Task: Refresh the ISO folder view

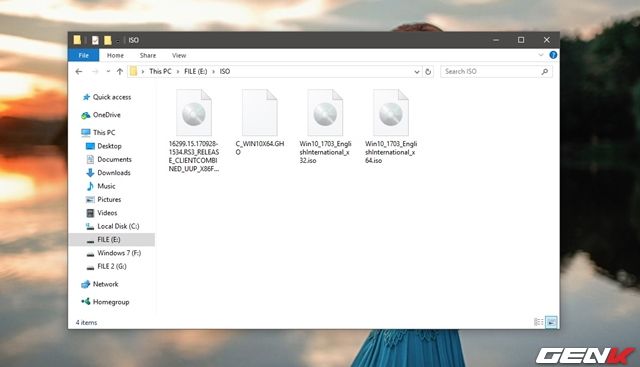Action: [x=428, y=72]
